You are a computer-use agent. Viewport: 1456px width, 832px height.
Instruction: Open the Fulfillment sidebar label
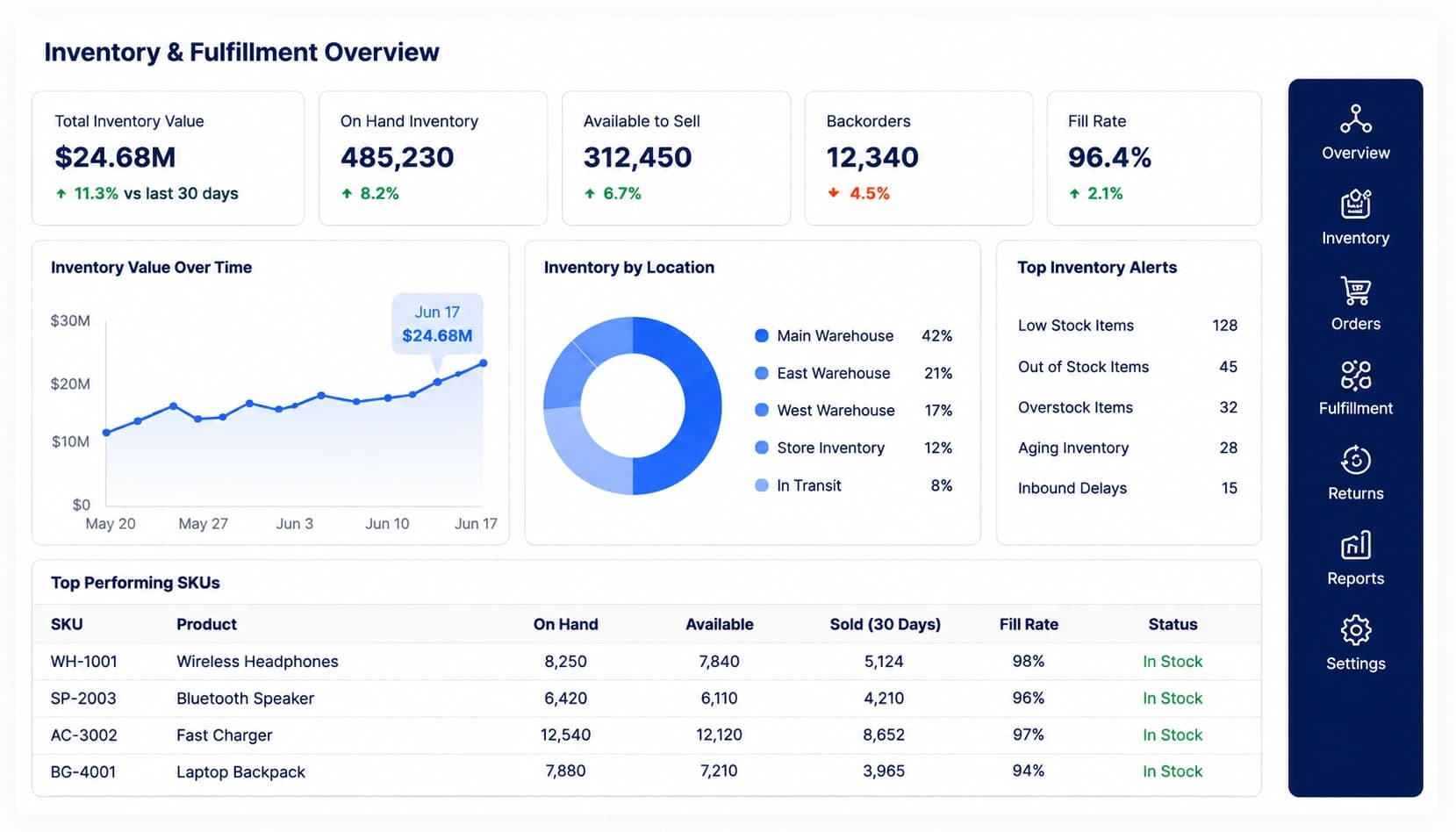[1355, 408]
